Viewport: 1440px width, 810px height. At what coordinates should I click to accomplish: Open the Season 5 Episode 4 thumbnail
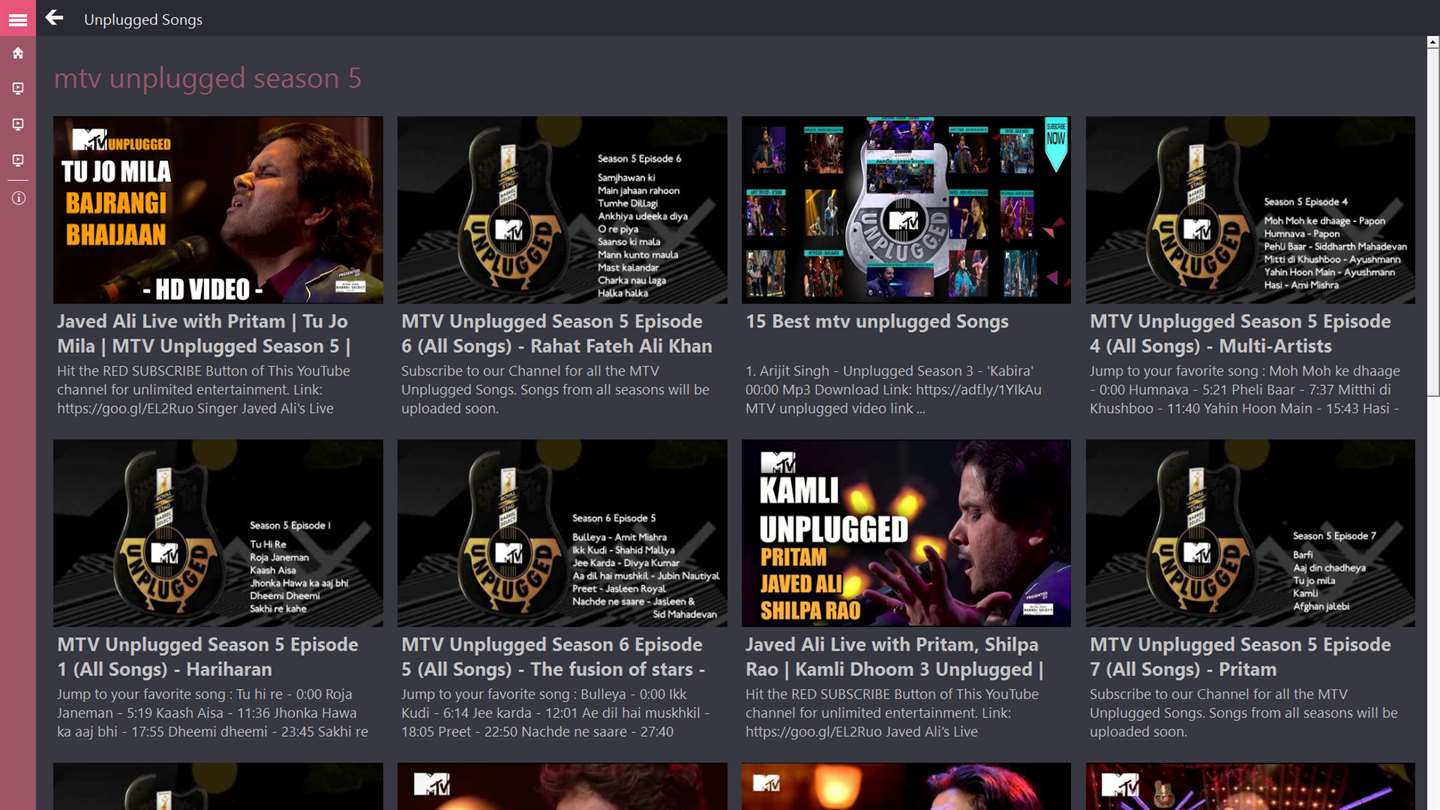click(1250, 210)
